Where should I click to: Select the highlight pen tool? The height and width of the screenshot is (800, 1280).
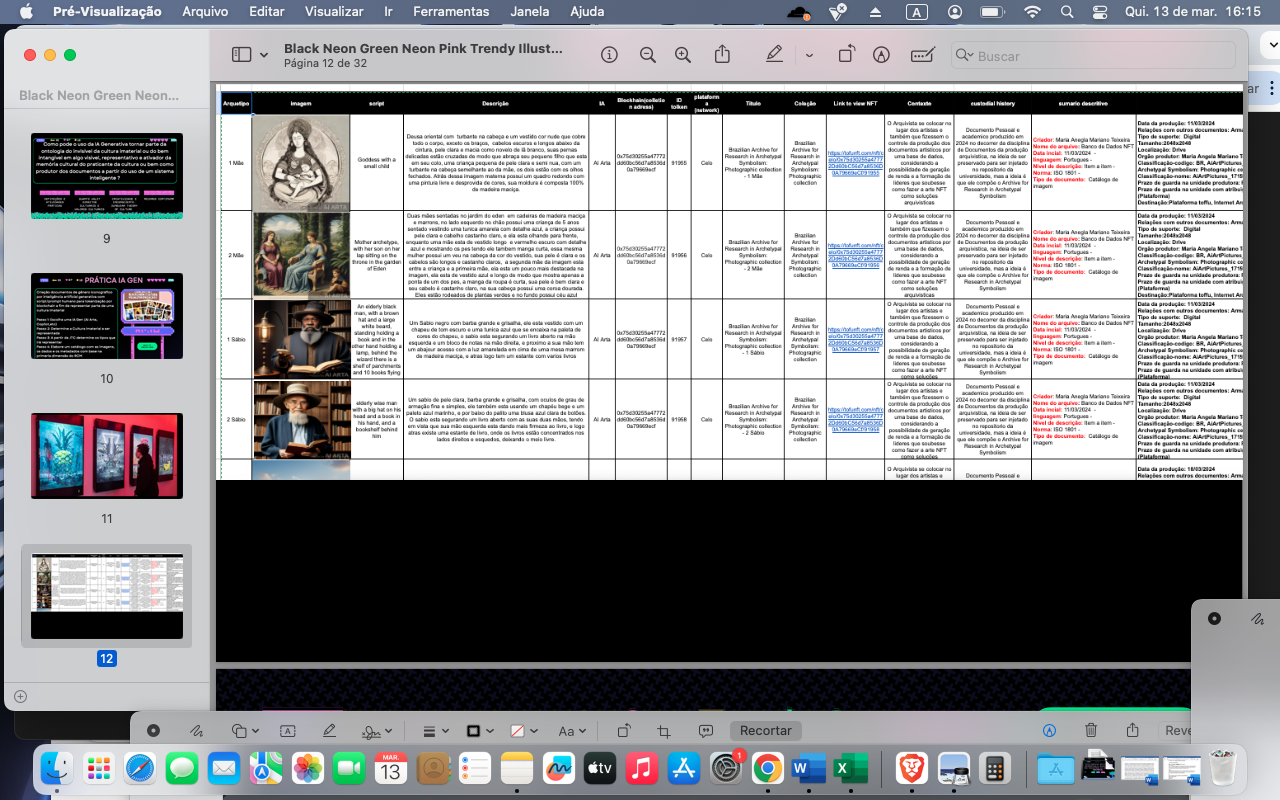(774, 55)
